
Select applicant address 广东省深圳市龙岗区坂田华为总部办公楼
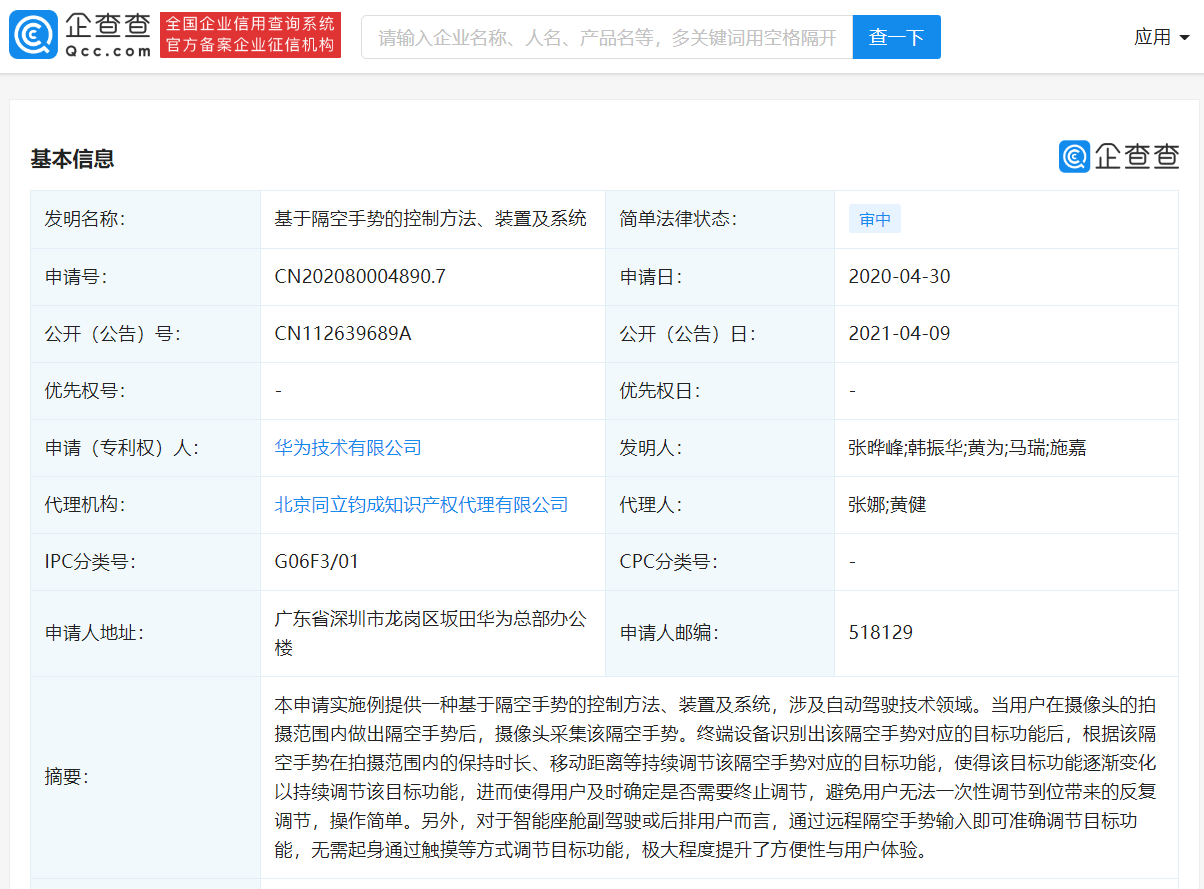coord(431,633)
